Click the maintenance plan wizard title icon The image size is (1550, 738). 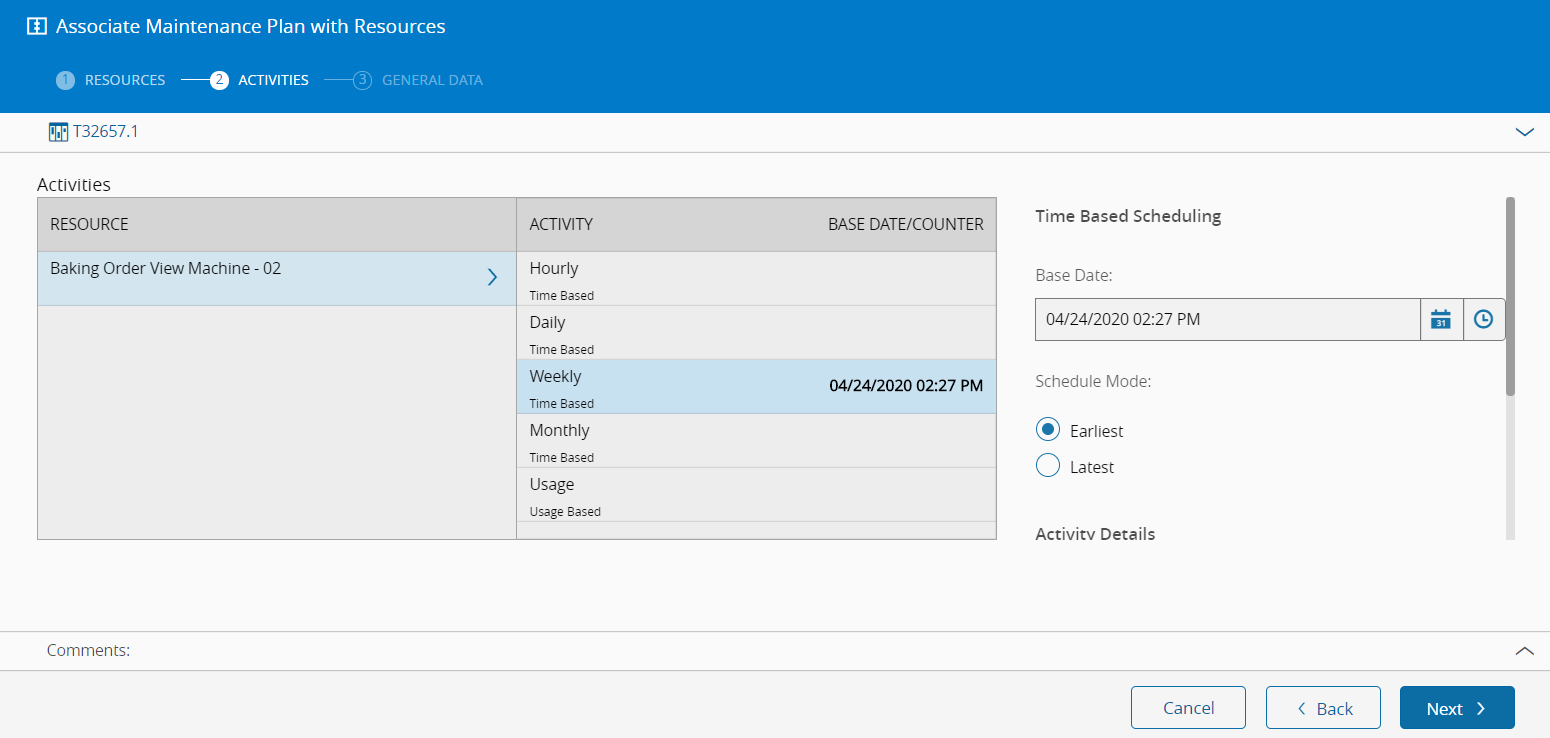37,27
